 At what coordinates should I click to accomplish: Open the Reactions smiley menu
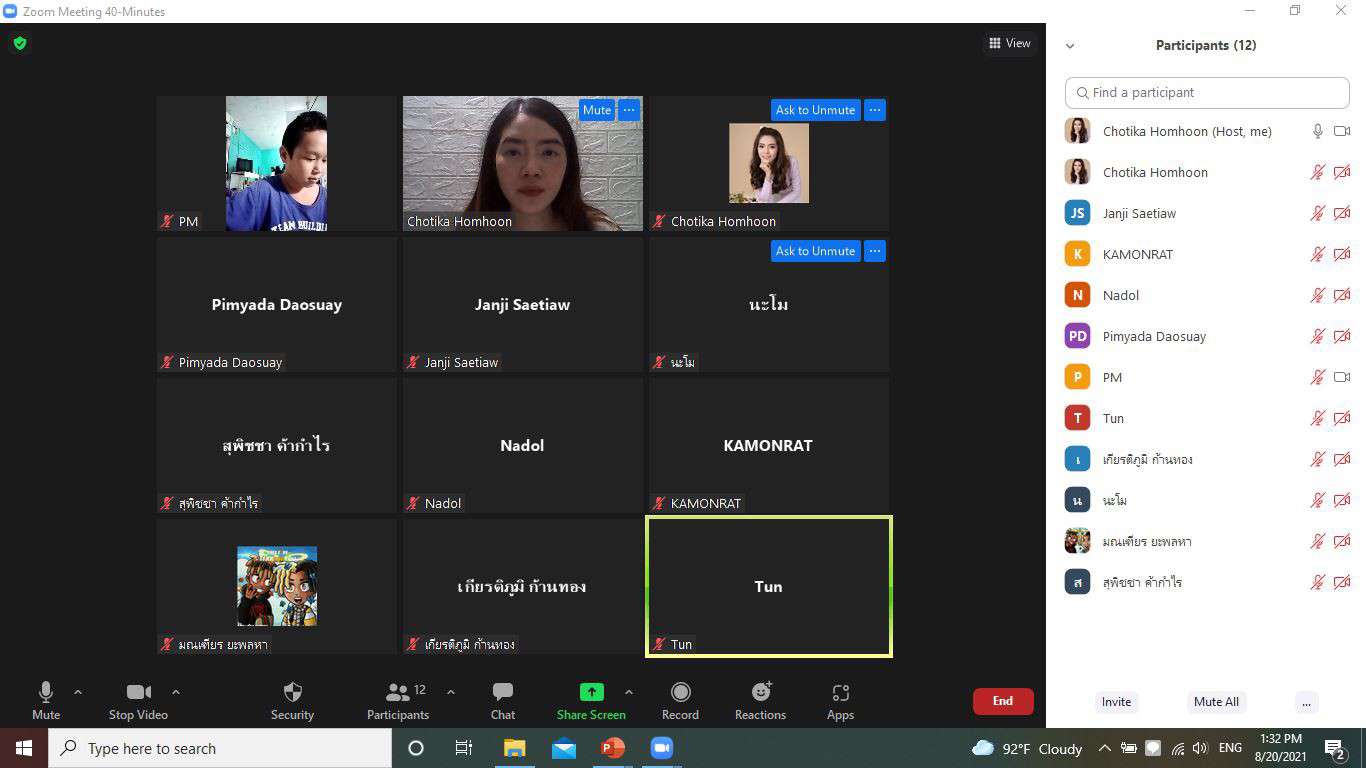[760, 692]
